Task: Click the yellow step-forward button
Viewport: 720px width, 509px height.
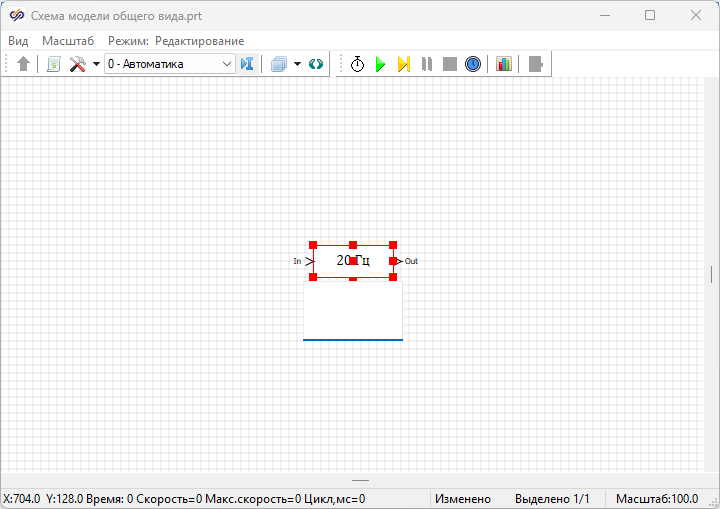Action: (x=403, y=64)
